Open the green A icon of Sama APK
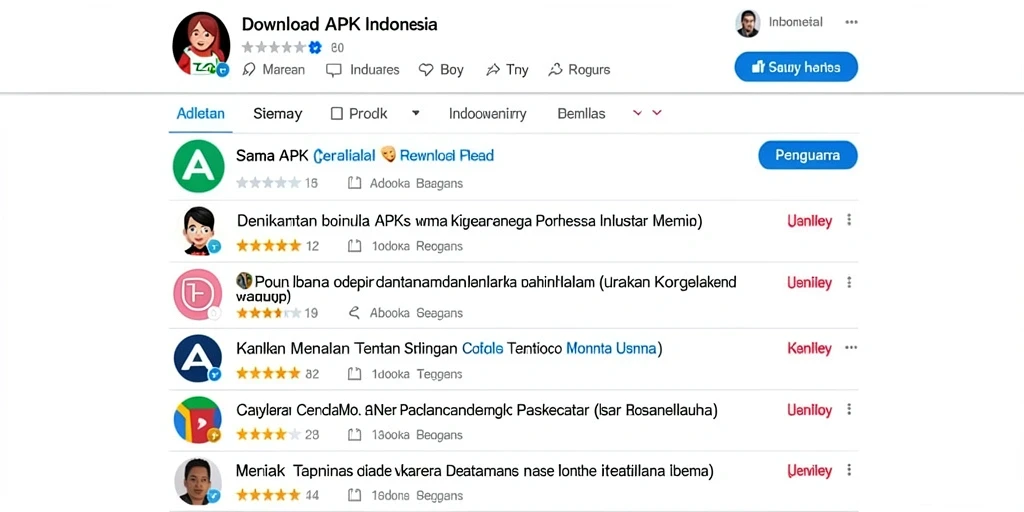 199,166
